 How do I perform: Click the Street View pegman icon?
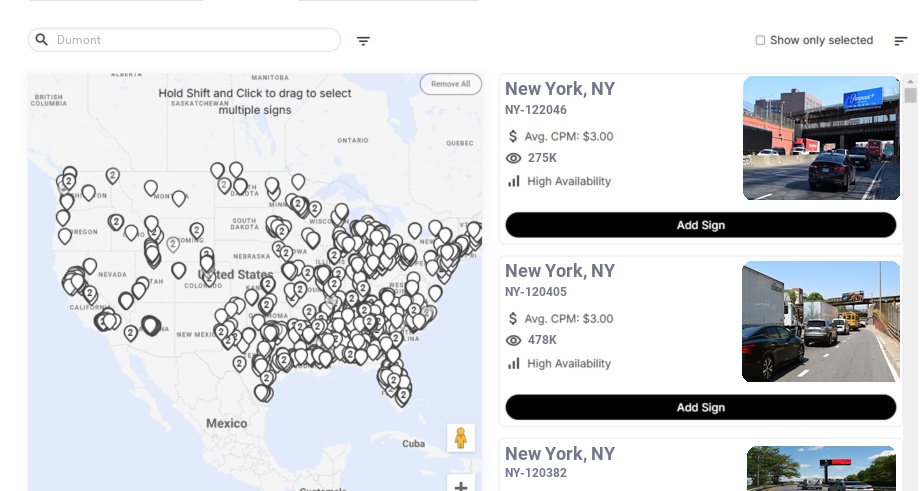click(460, 438)
